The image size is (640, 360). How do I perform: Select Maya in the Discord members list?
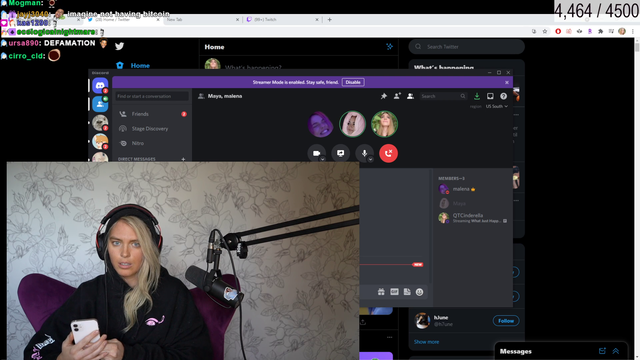pos(473,203)
